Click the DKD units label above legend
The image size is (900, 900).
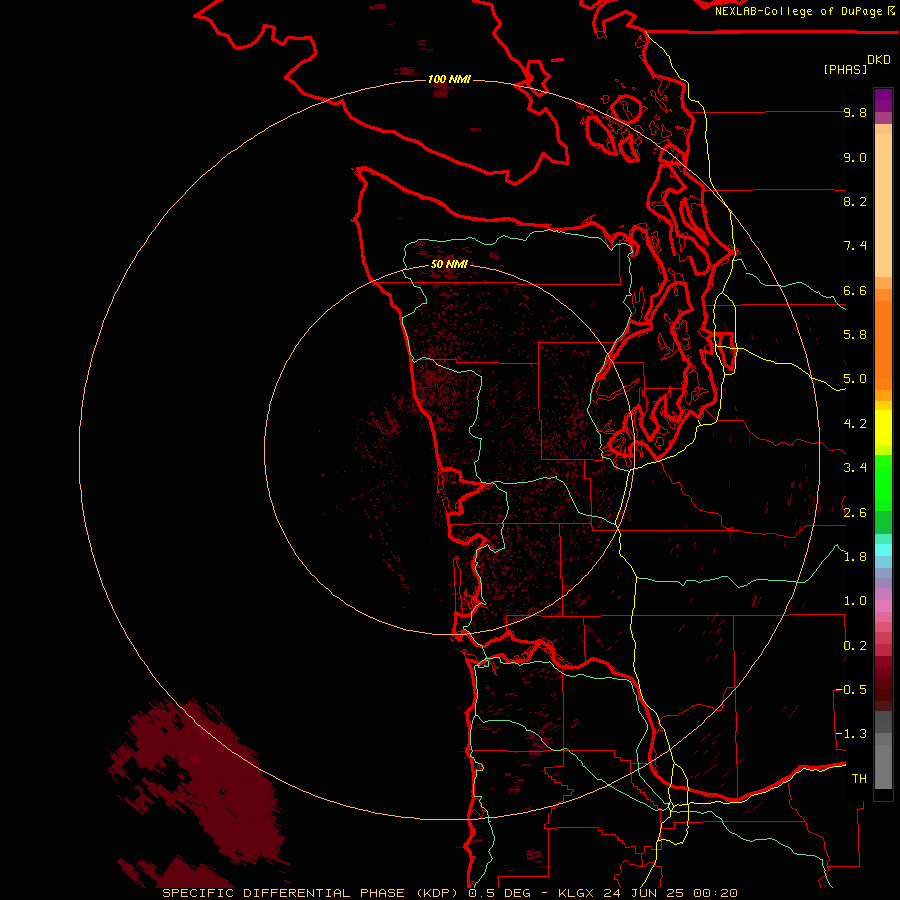pyautogui.click(x=879, y=60)
